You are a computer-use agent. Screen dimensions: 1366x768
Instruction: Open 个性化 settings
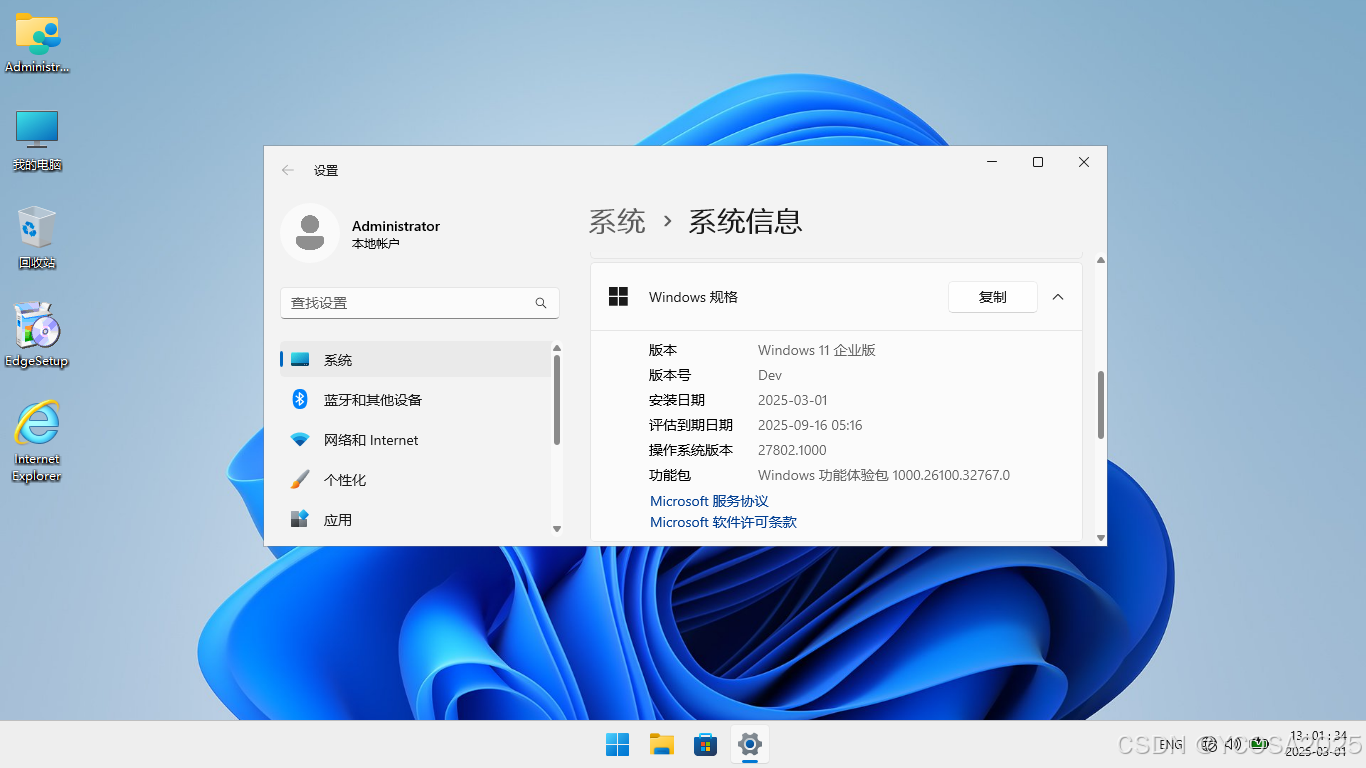[x=415, y=480]
